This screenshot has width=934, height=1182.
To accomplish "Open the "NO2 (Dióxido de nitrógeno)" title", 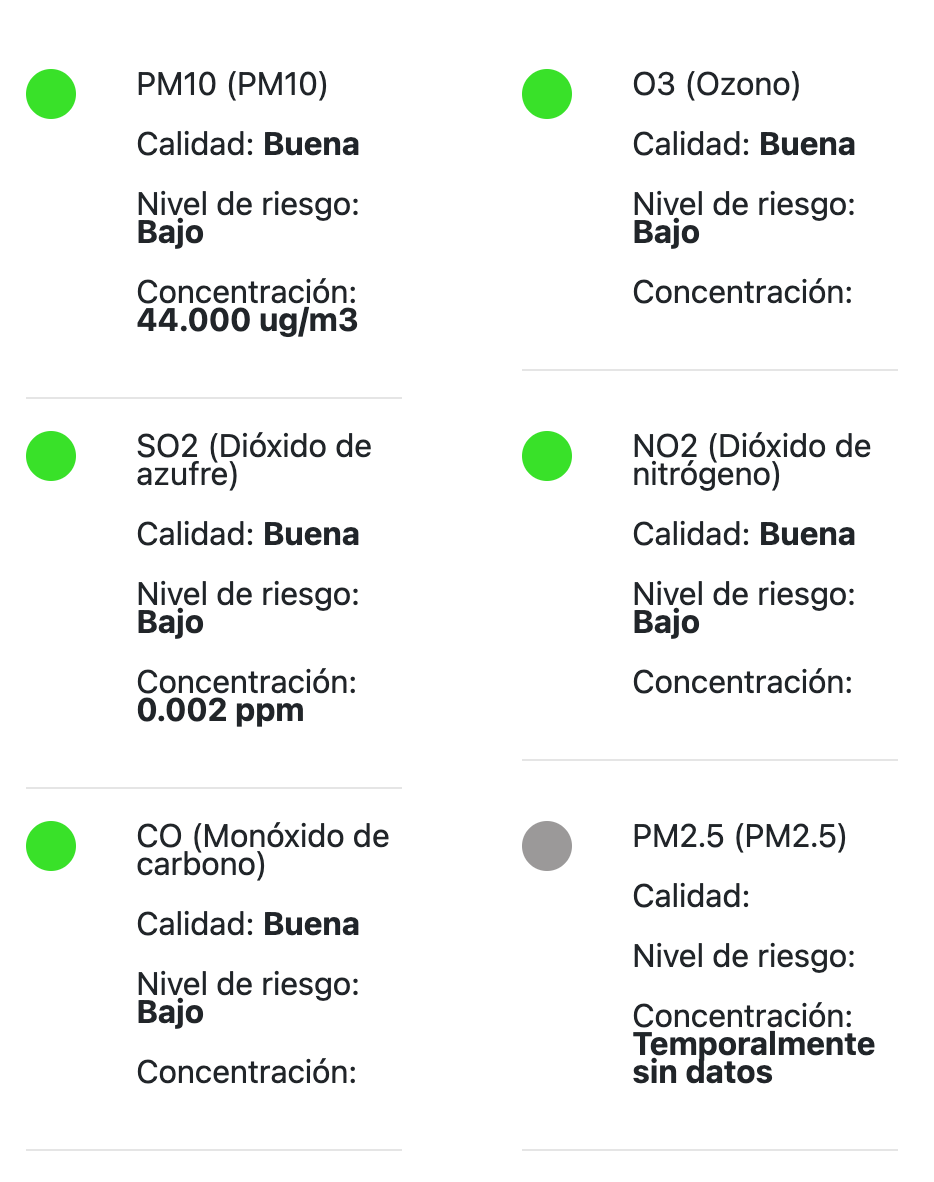I will pyautogui.click(x=751, y=460).
